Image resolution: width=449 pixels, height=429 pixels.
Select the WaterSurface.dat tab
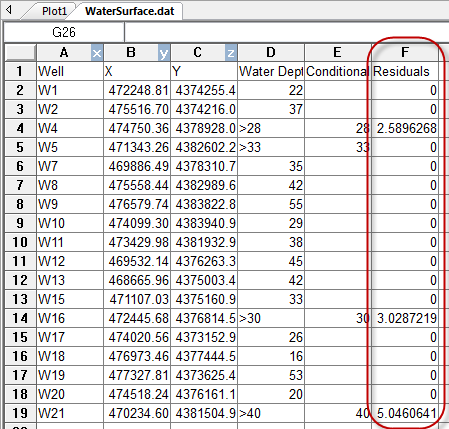point(130,11)
